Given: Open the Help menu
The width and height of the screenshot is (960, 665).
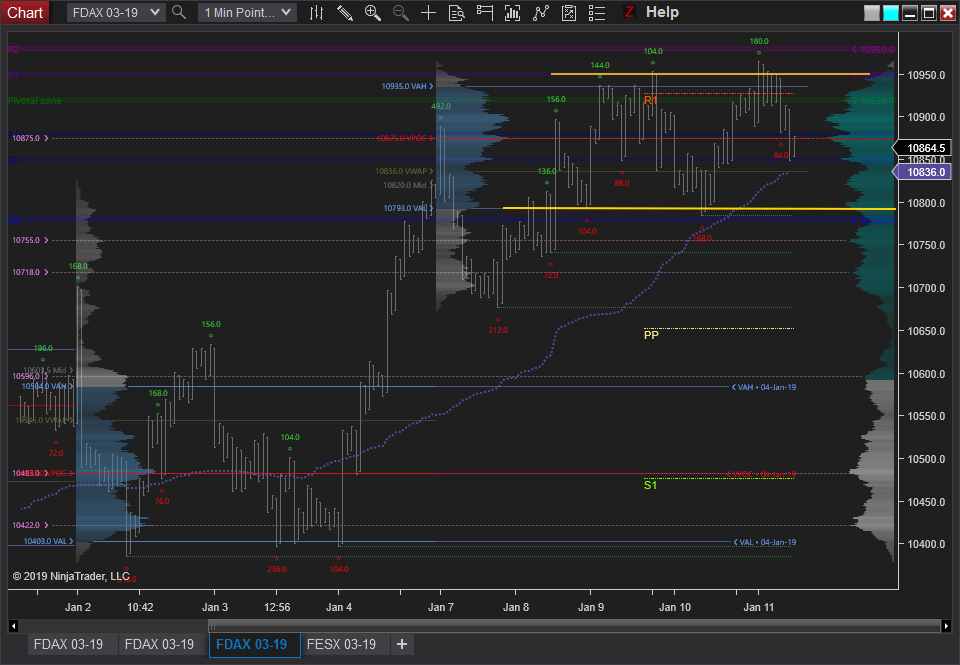Looking at the screenshot, I should click(x=662, y=12).
